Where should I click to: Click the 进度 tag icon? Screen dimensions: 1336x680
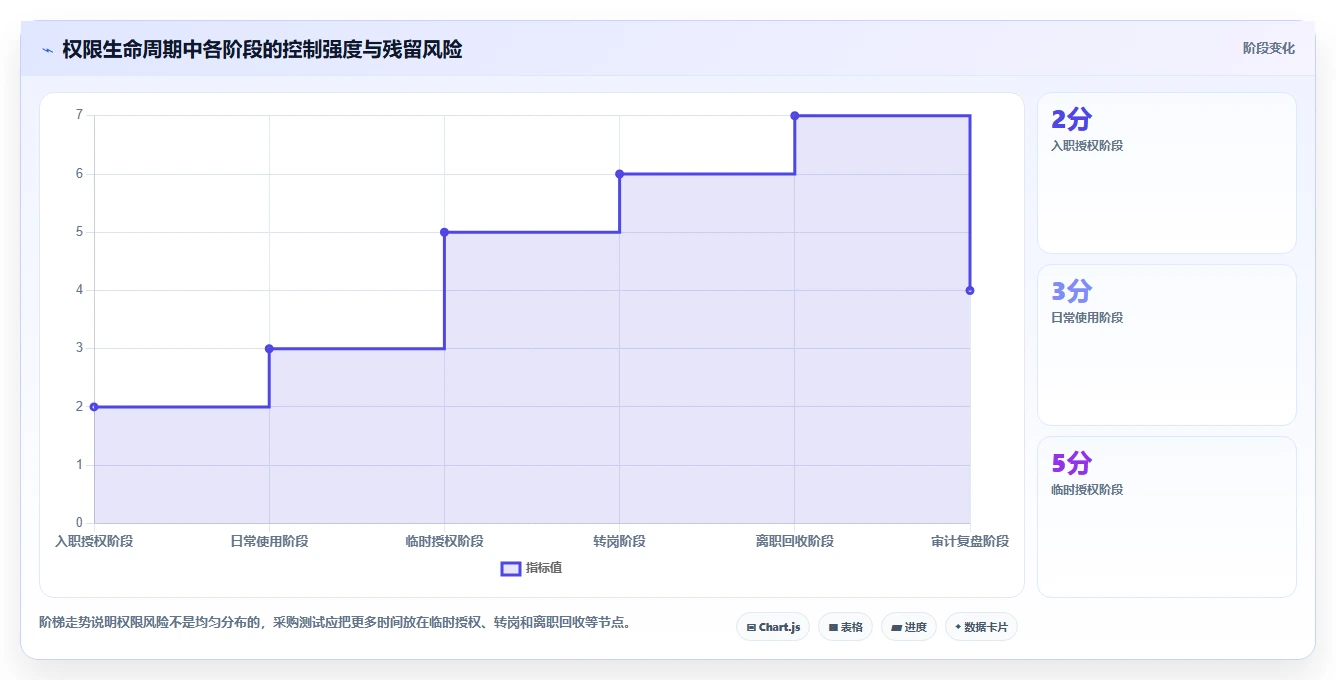click(895, 628)
